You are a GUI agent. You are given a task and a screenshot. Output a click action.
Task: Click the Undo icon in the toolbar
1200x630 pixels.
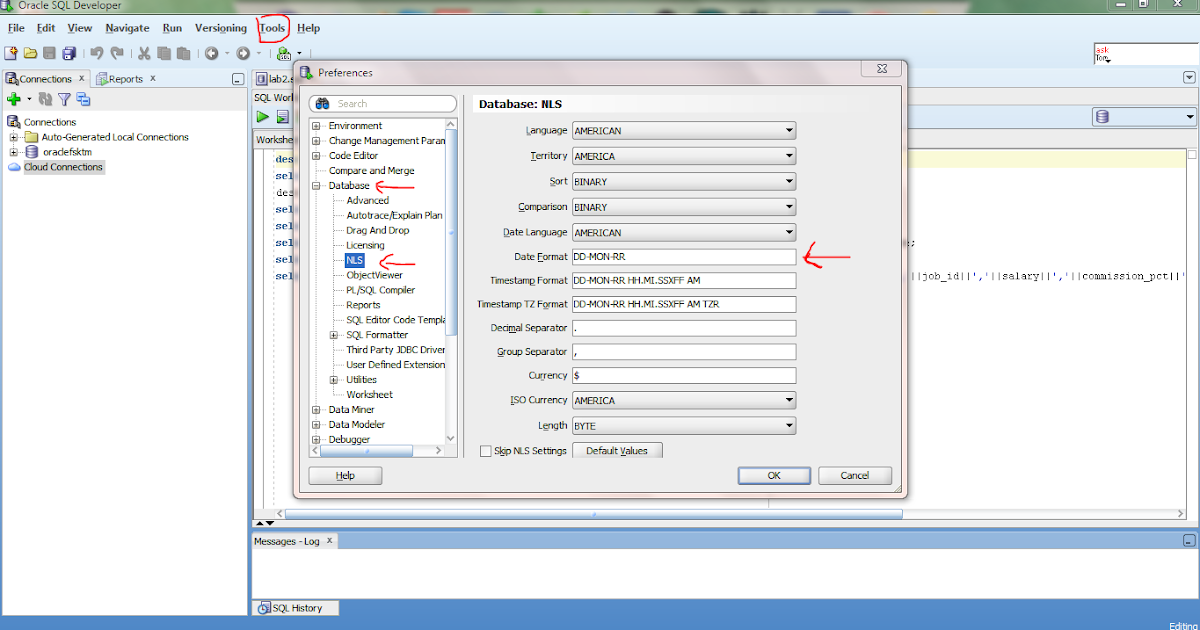[96, 53]
